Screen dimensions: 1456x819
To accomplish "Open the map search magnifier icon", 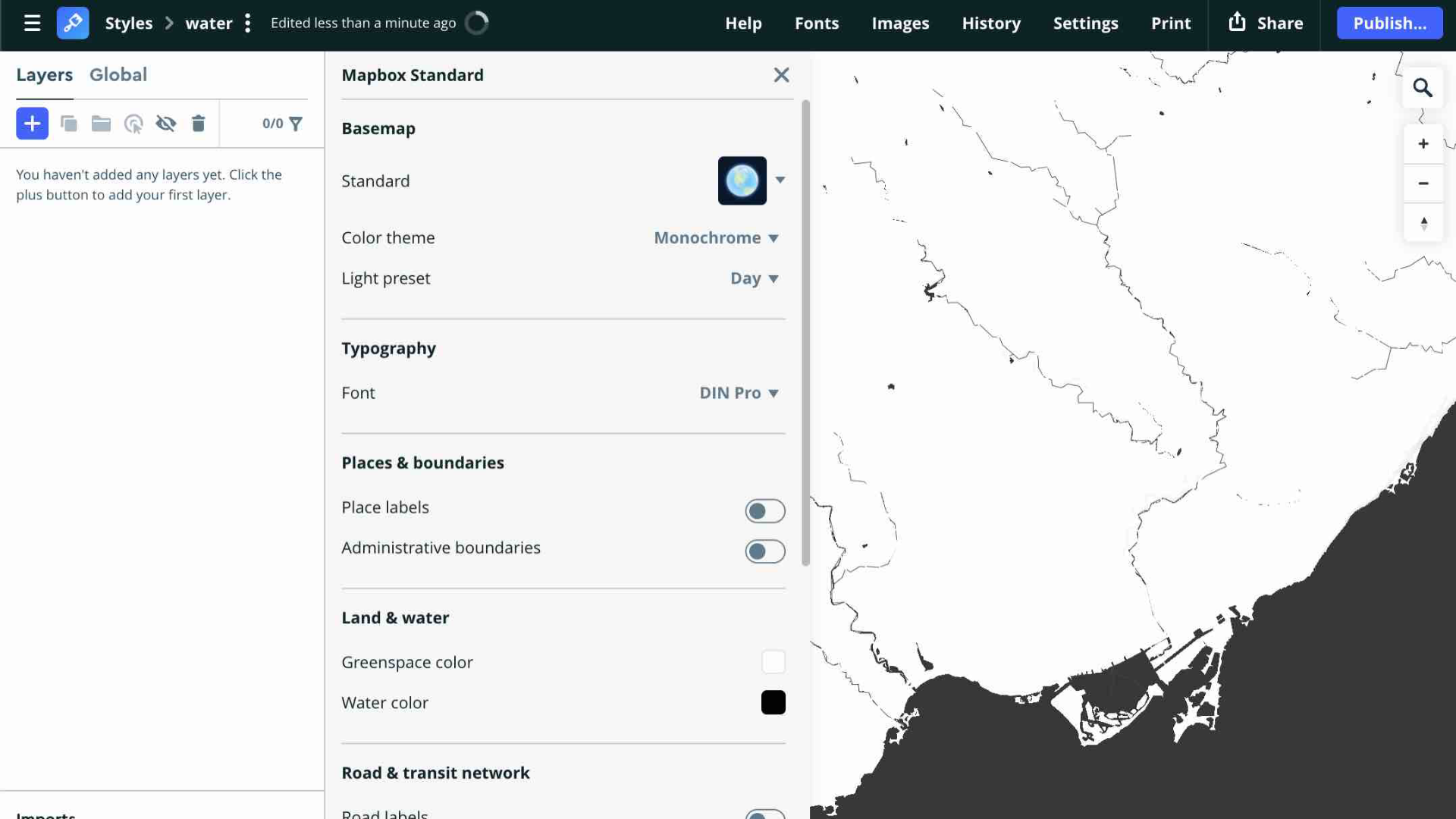I will (1423, 87).
